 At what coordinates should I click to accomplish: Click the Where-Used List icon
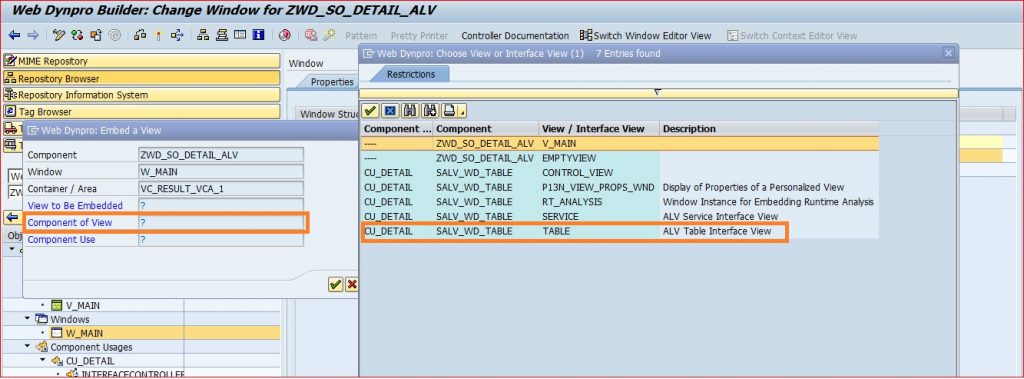tap(176, 35)
